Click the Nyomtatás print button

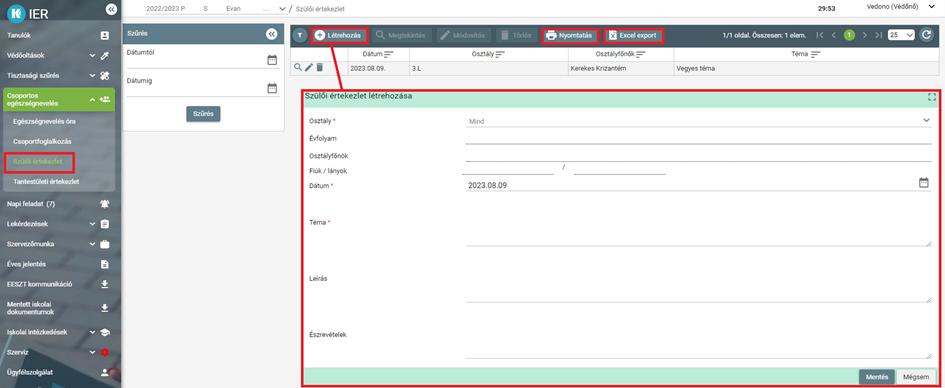570,36
